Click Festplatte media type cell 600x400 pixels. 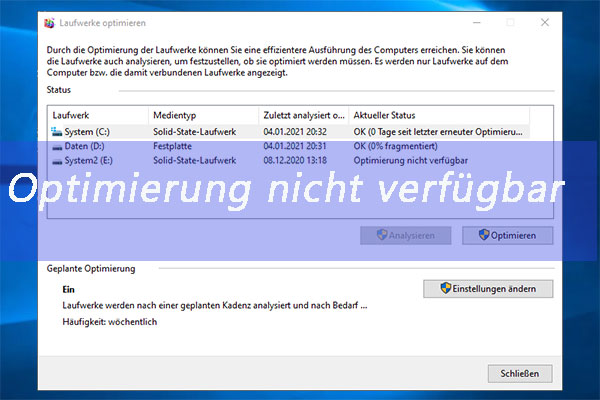172,146
